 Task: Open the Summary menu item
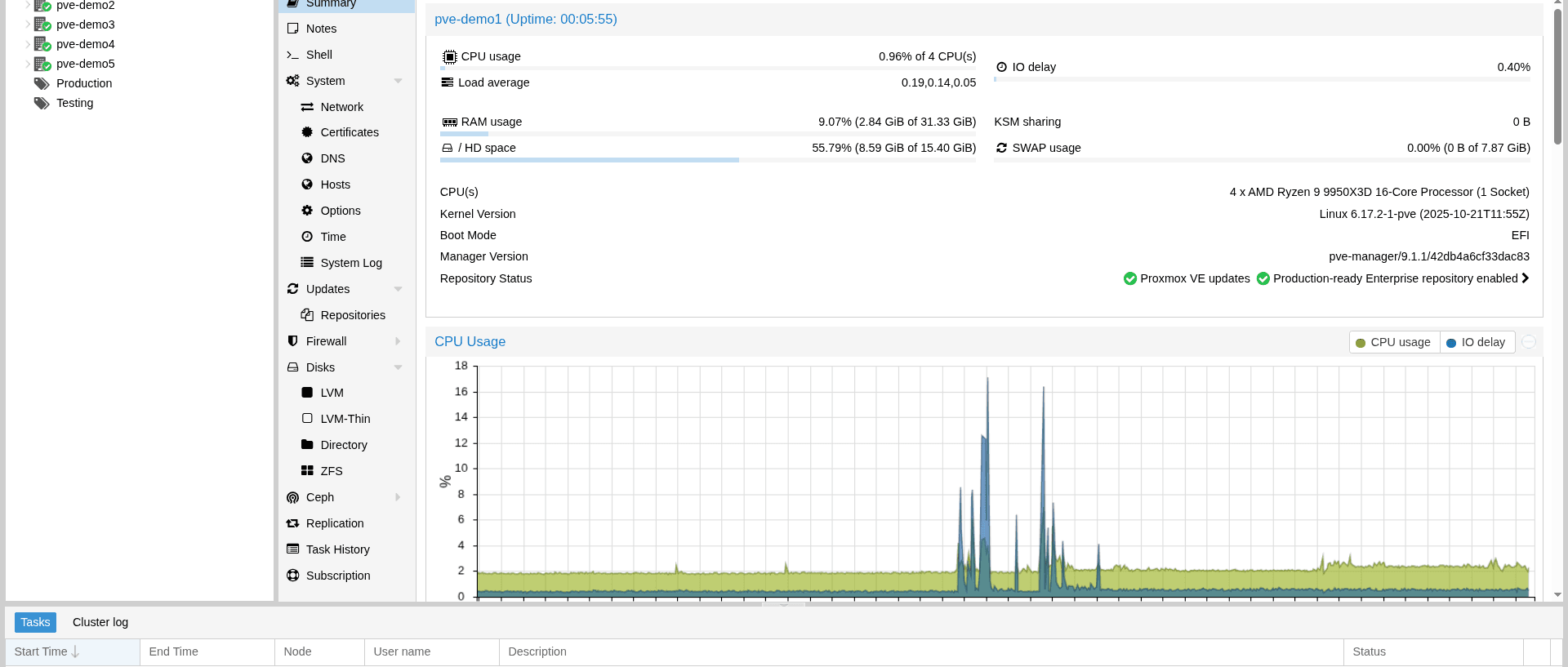[346, 4]
